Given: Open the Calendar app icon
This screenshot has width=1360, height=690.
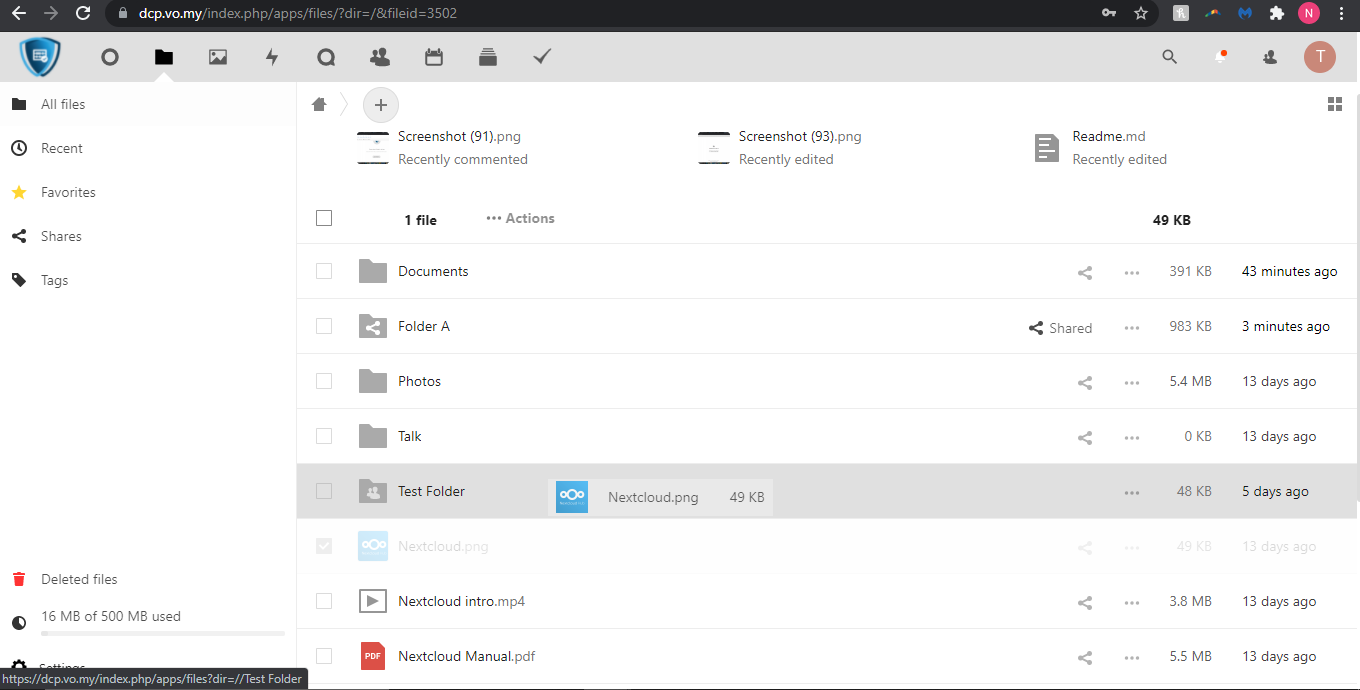Looking at the screenshot, I should [434, 57].
